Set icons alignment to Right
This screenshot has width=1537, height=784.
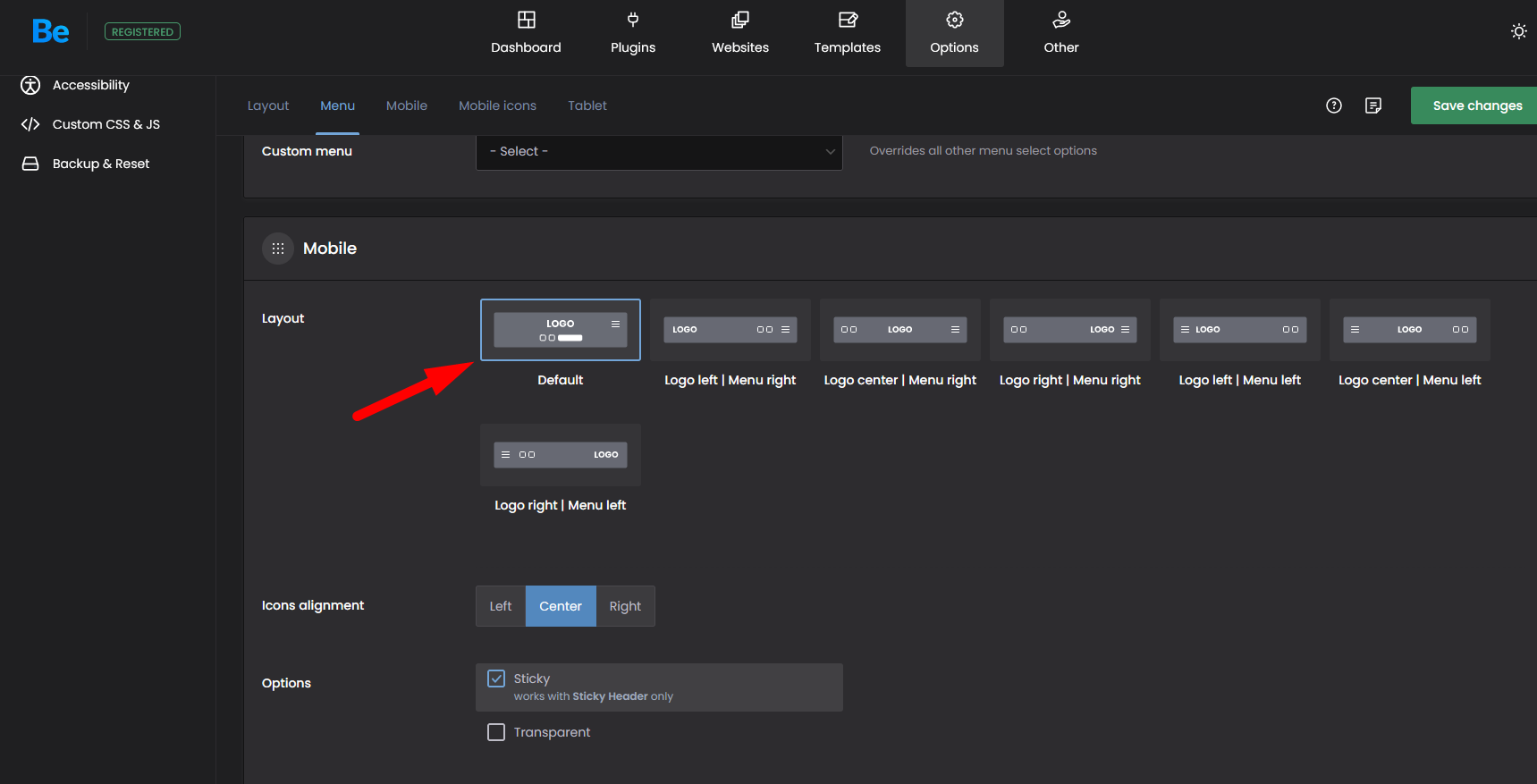625,606
